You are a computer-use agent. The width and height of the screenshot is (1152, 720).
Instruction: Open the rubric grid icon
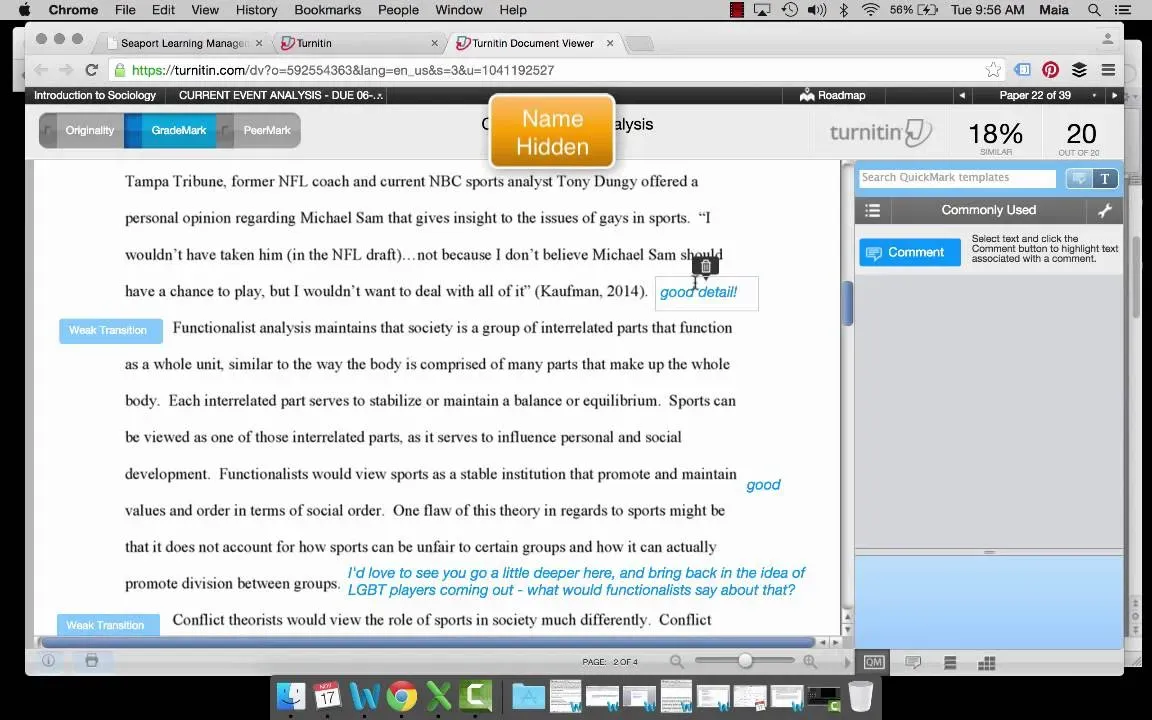987,663
